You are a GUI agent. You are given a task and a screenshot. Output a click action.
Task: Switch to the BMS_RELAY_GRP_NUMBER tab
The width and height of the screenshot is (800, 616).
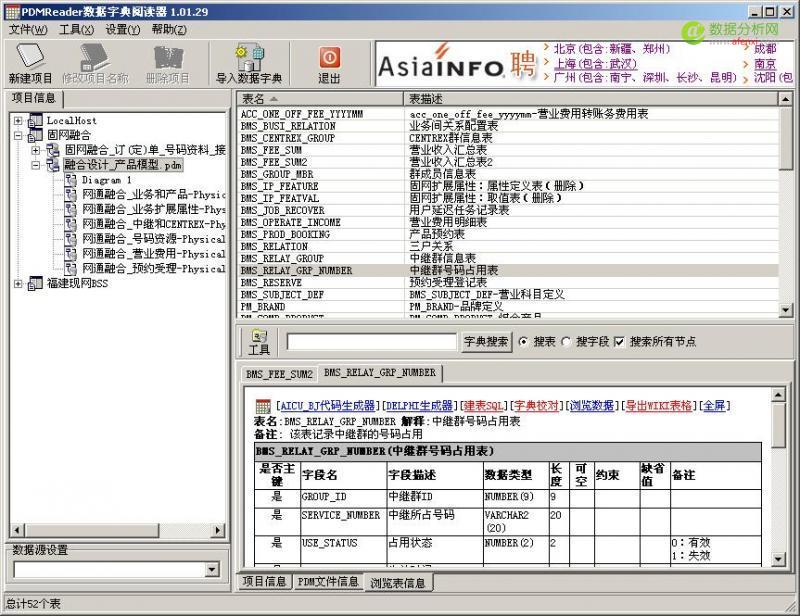click(x=380, y=373)
